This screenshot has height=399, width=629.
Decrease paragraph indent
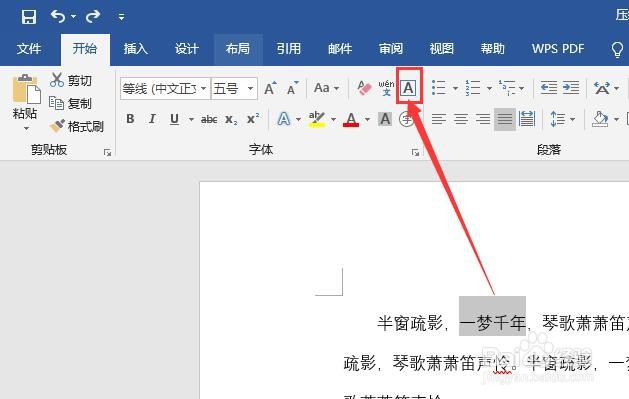(x=549, y=88)
